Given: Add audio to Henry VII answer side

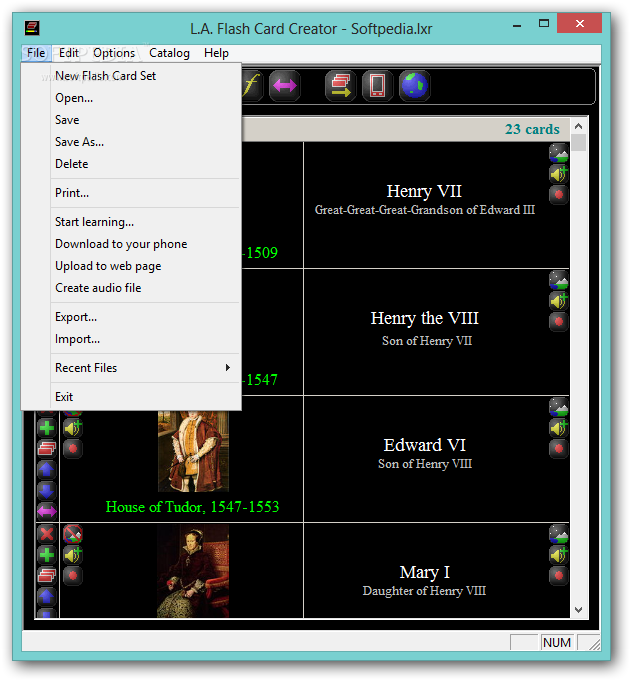Looking at the screenshot, I should point(558,174).
